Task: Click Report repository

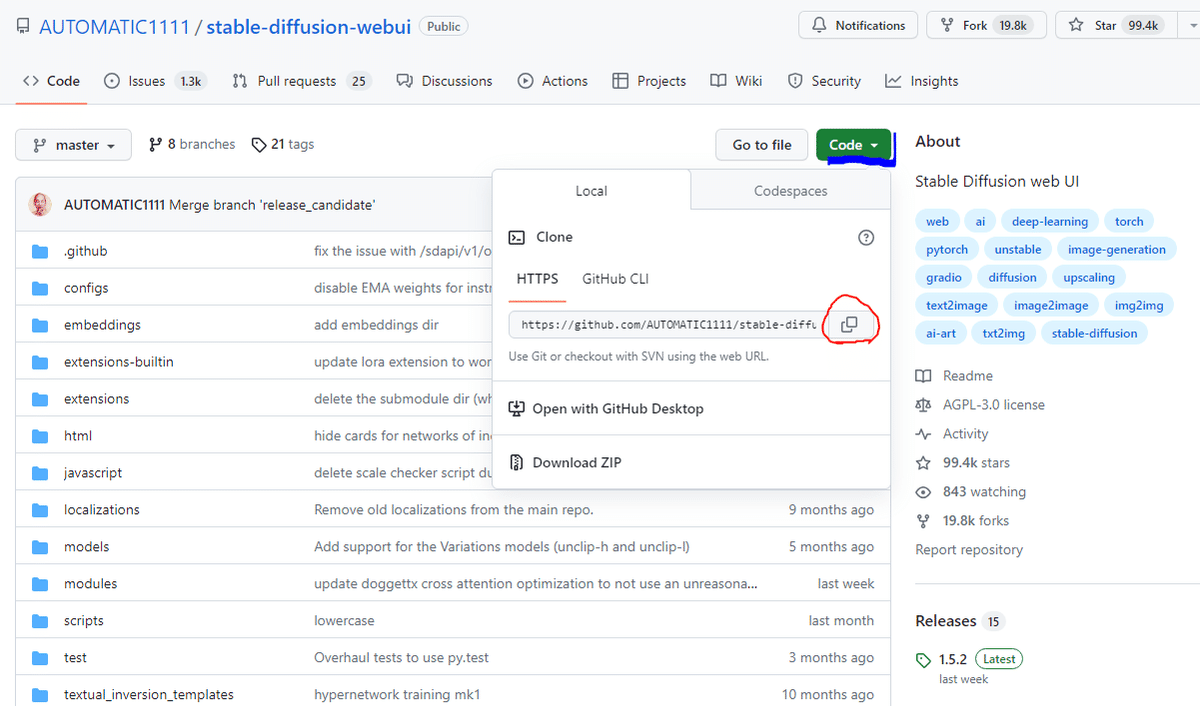Action: click(969, 550)
